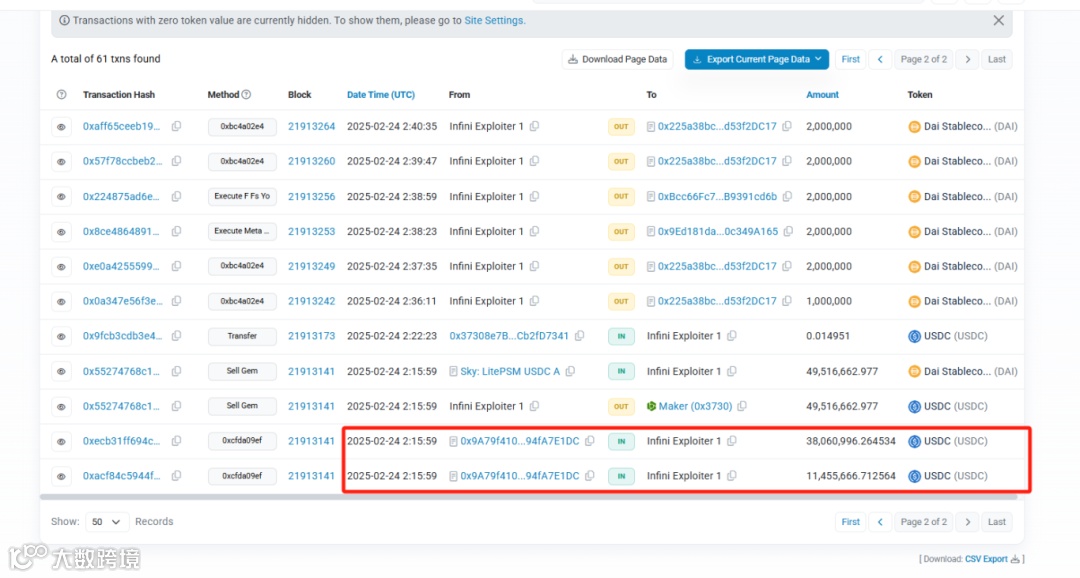Image resolution: width=1080 pixels, height=578 pixels.
Task: Open Sky: LitePSM USDC A address
Action: click(x=510, y=371)
